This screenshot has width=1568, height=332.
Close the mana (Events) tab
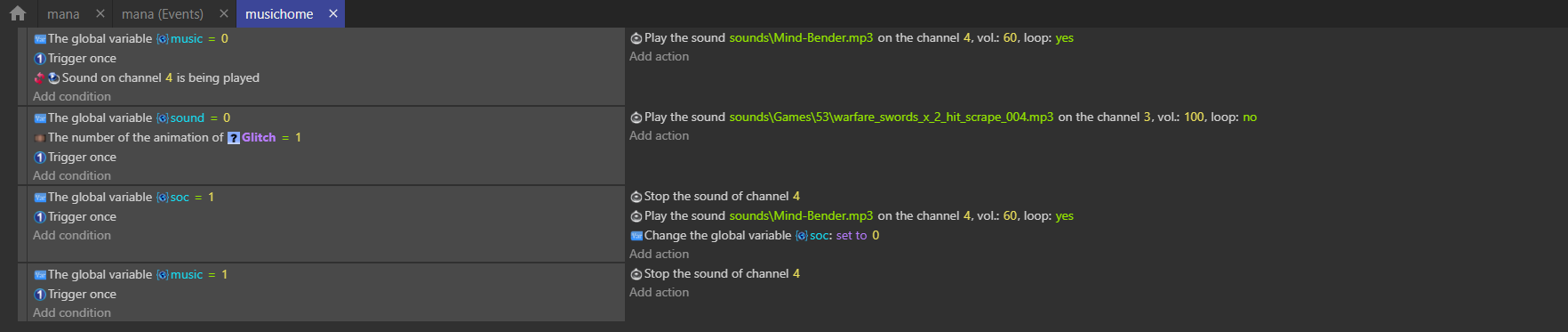tap(223, 13)
